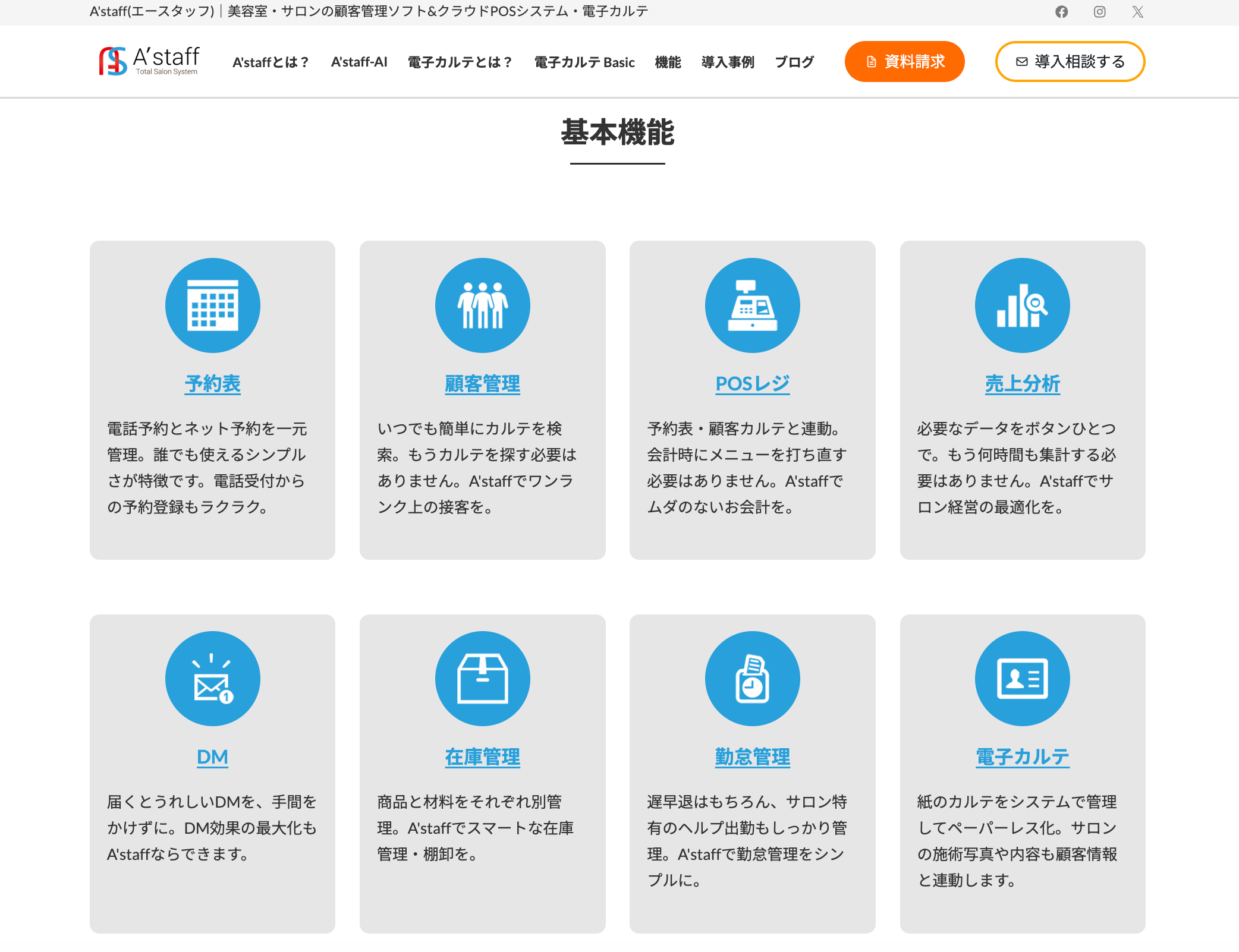
Task: Click the 基本機能 section heading
Action: [618, 132]
